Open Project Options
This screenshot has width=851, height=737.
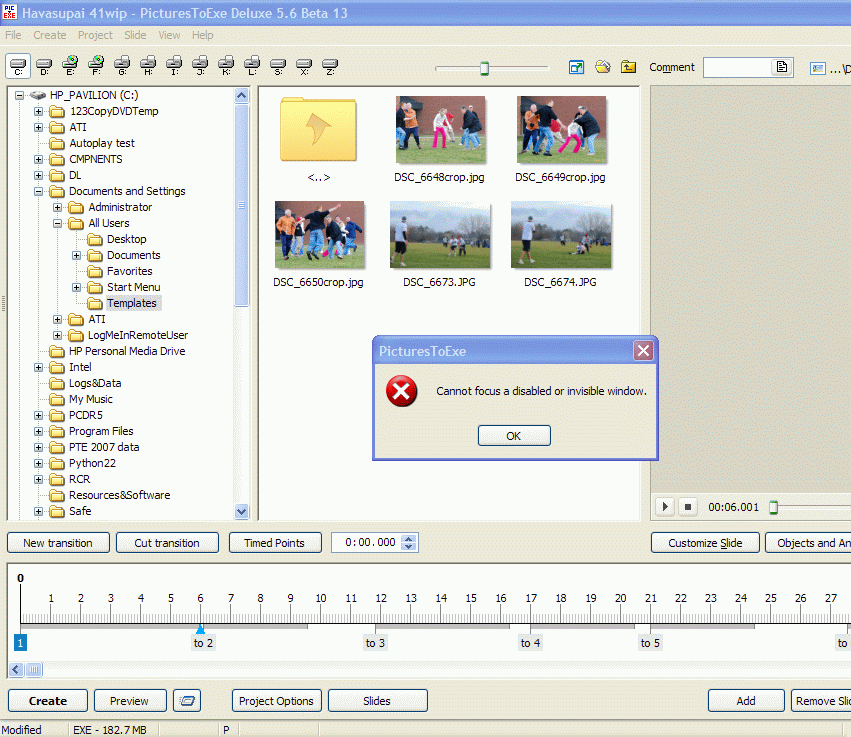[x=276, y=701]
